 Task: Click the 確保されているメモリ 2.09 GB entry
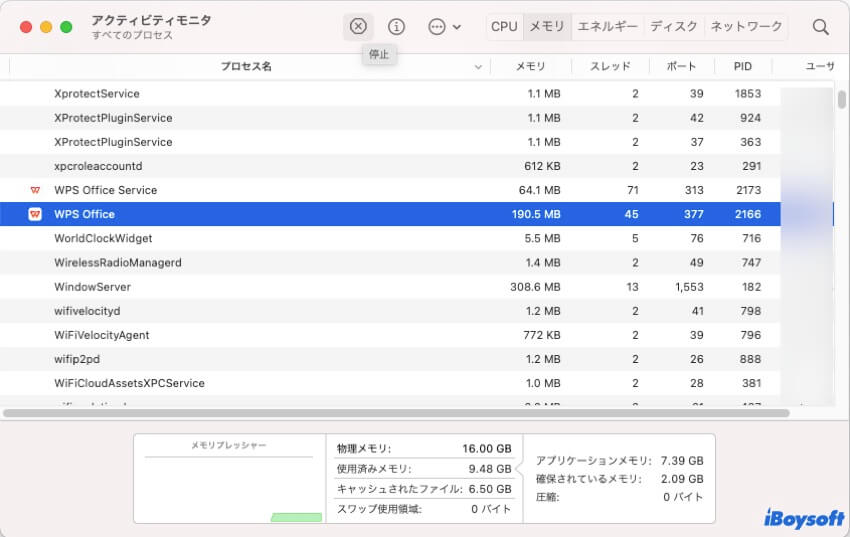[x=620, y=479]
